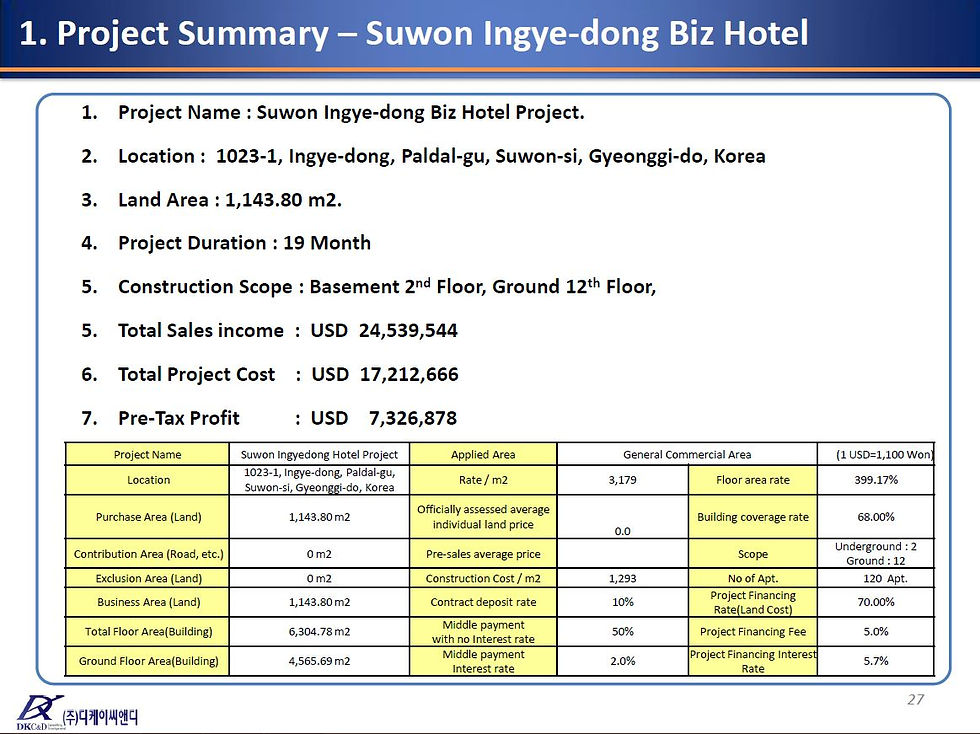This screenshot has height=734, width=980.
Task: Select the 1,293 construction cost value
Action: pos(622,578)
